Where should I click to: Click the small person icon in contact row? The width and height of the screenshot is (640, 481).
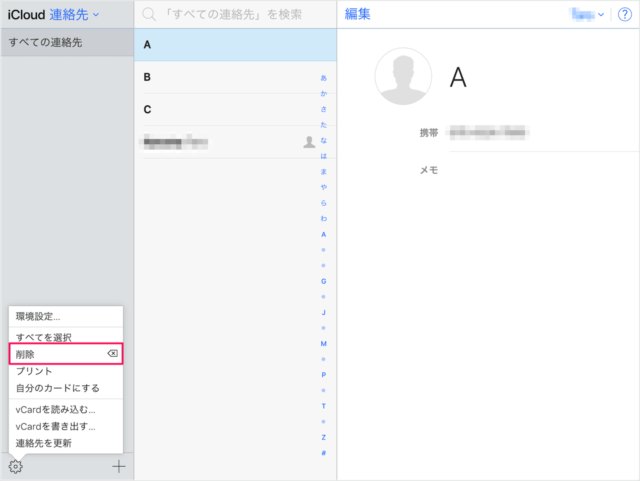309,142
